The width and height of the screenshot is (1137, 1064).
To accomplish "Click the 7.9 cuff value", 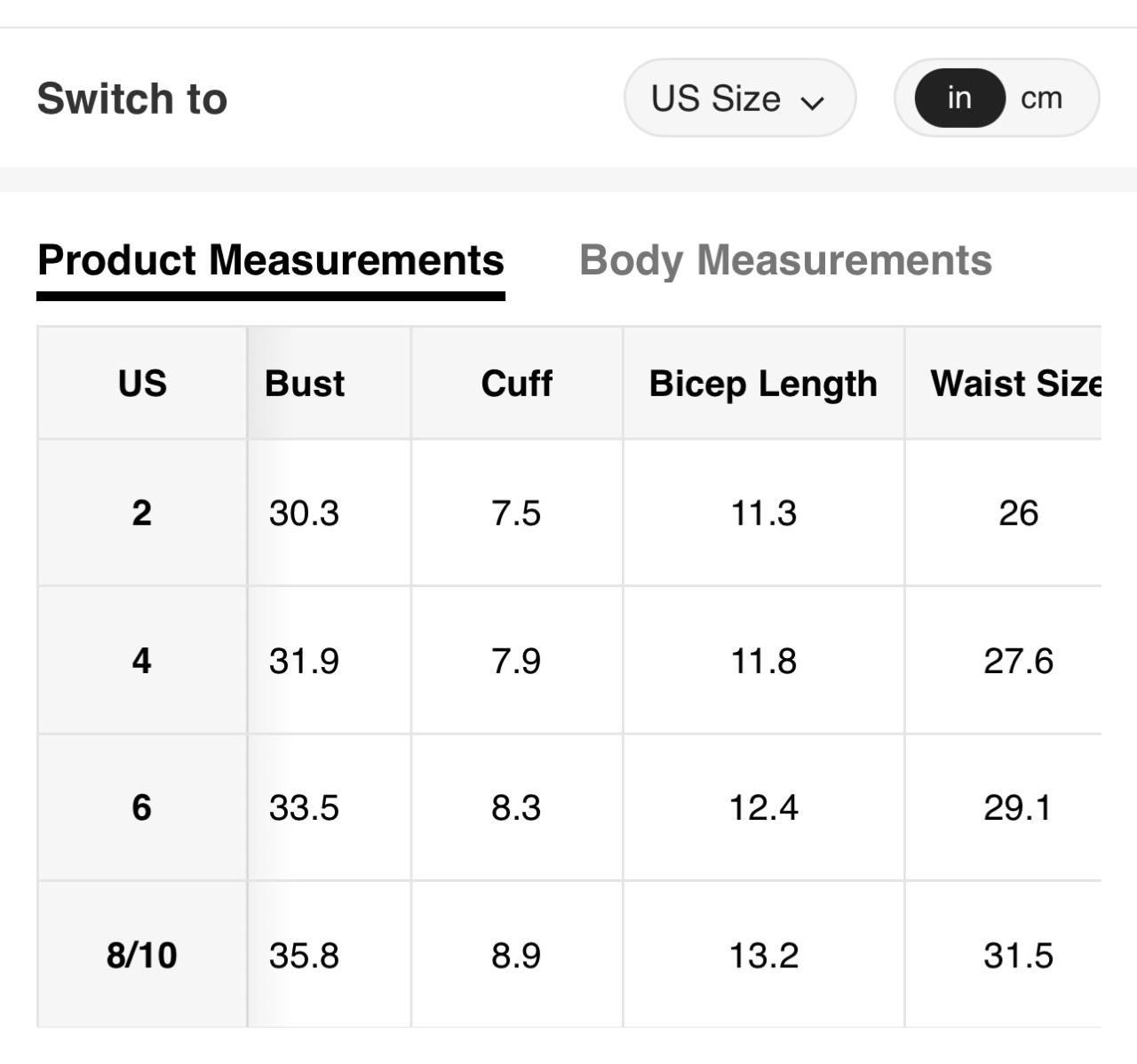I will [516, 661].
